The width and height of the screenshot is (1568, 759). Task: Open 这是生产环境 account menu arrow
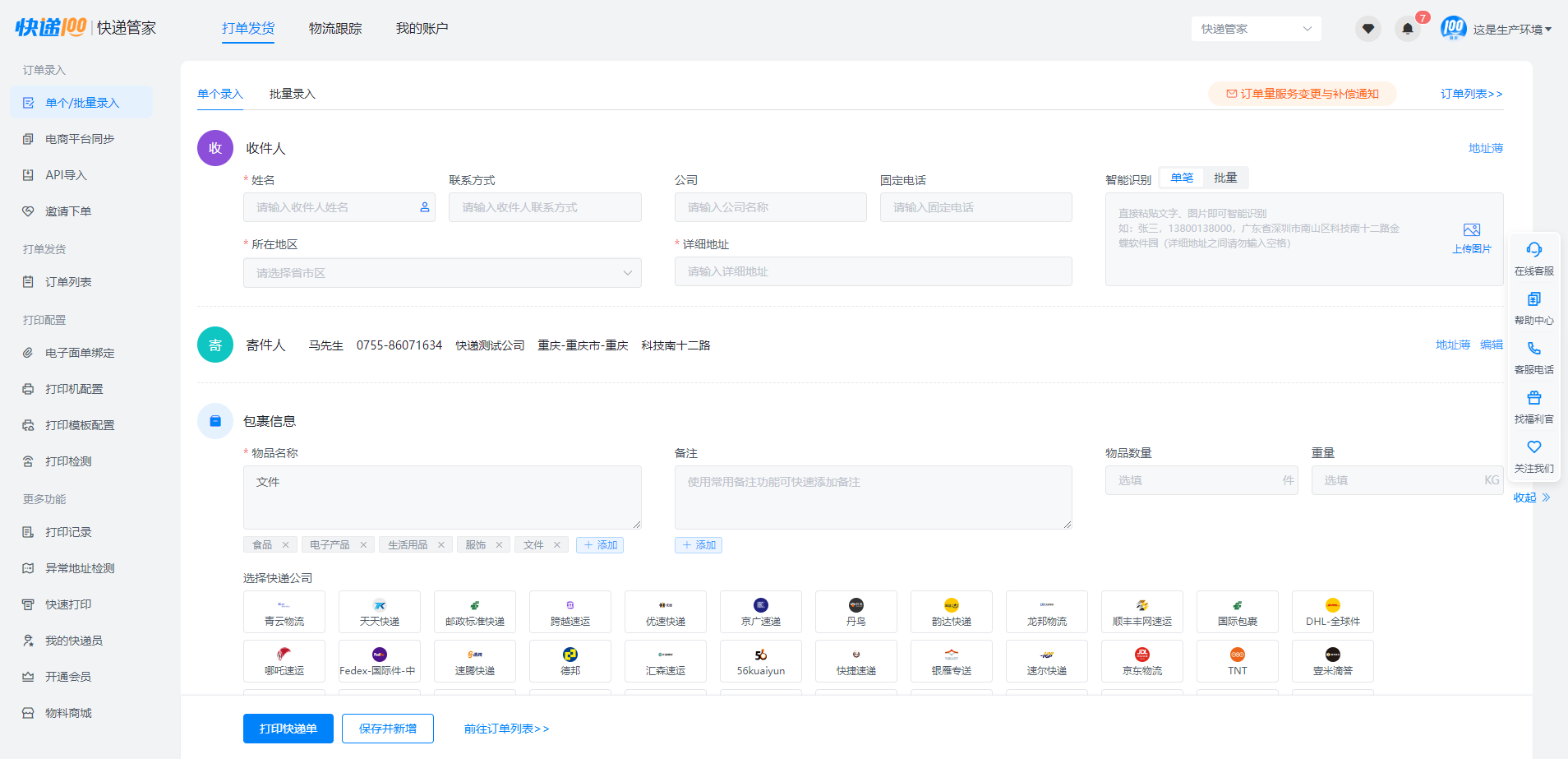click(1548, 30)
